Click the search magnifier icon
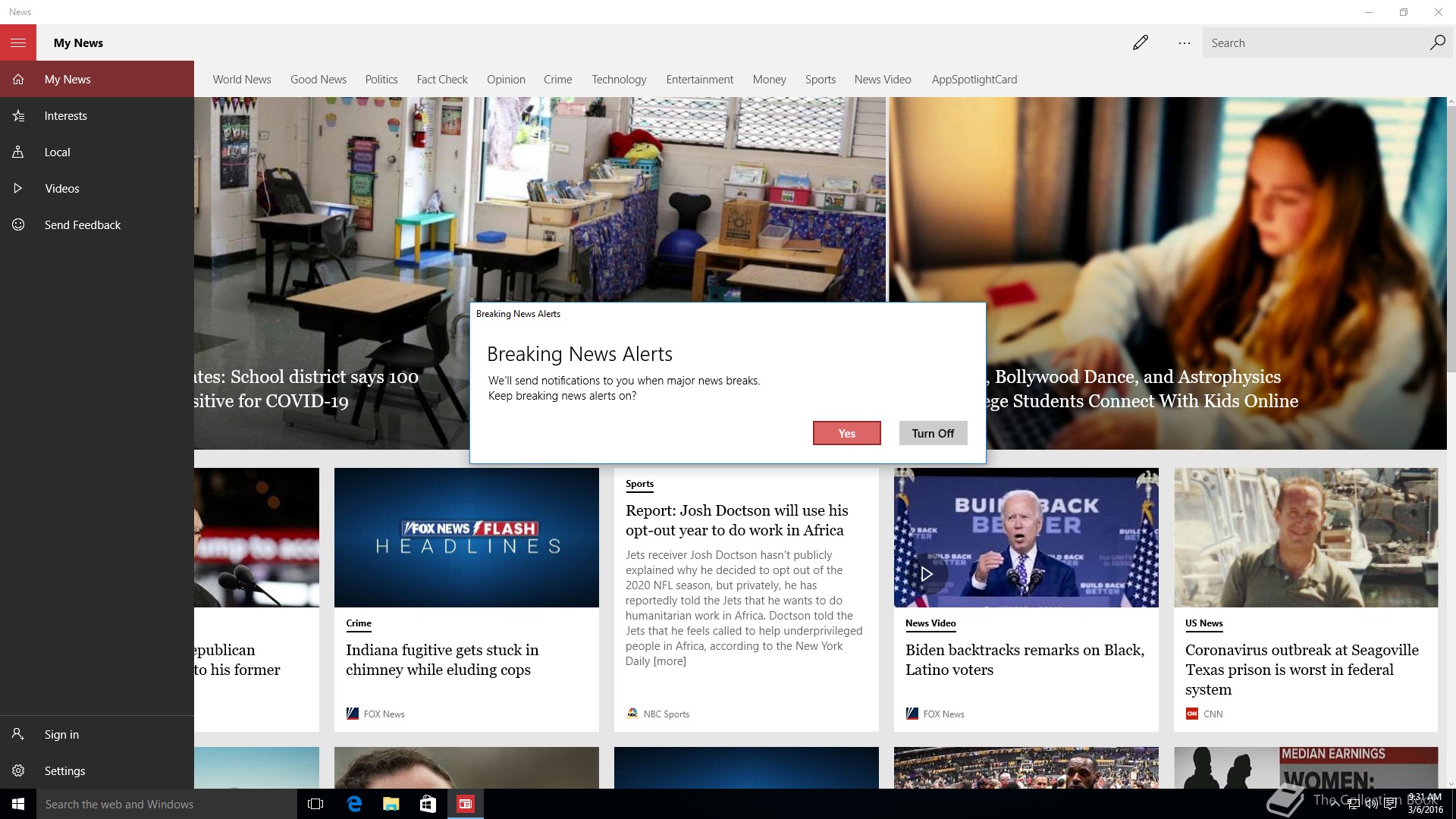The height and width of the screenshot is (819, 1456). coord(1437,42)
